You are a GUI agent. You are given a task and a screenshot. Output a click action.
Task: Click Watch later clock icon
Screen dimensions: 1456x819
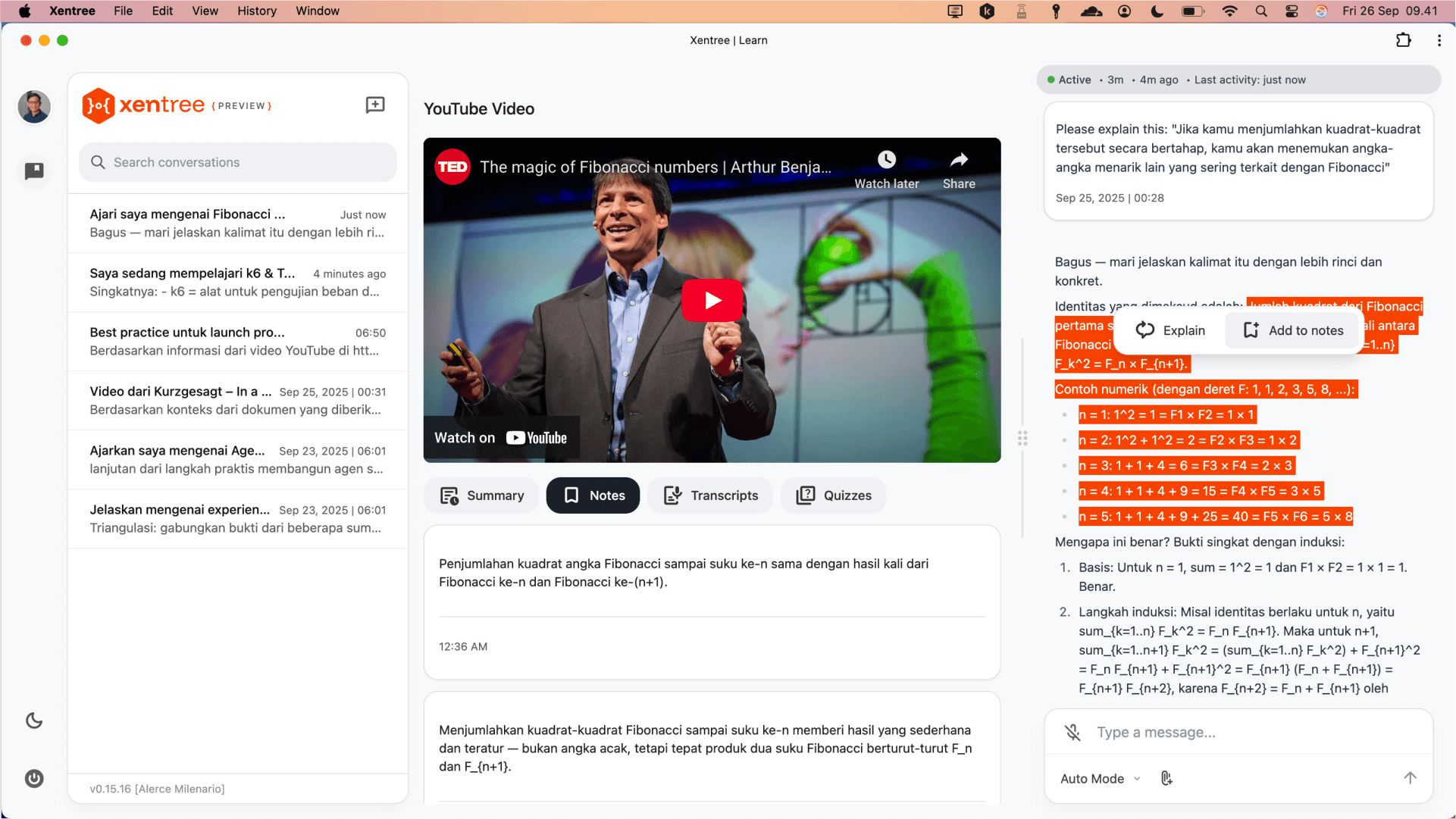[886, 161]
